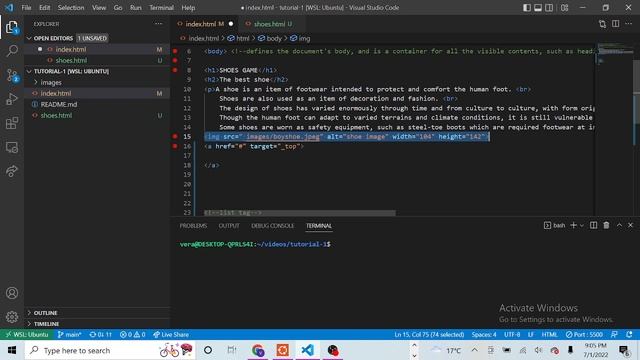Click the html breadcrumb segment
Image resolution: width=640 pixels, height=360 pixels.
pyautogui.click(x=238, y=38)
